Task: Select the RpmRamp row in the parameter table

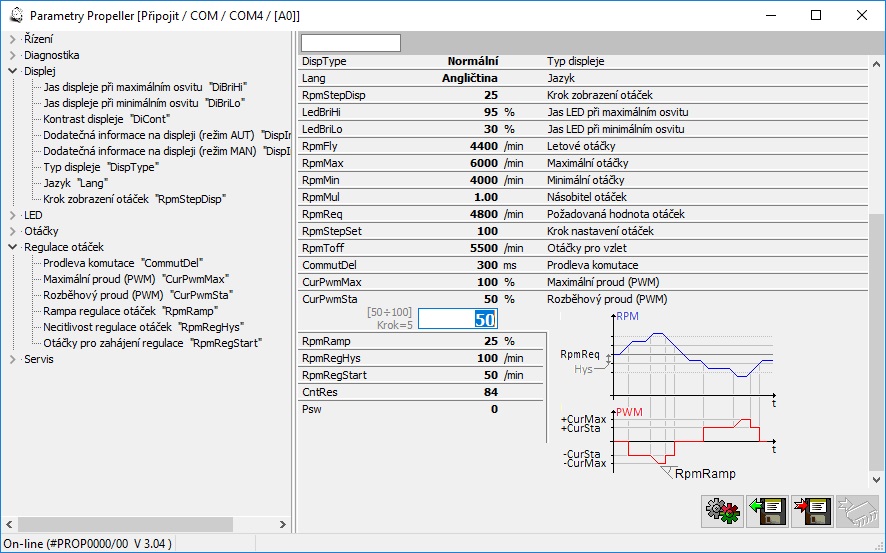Action: [421, 341]
